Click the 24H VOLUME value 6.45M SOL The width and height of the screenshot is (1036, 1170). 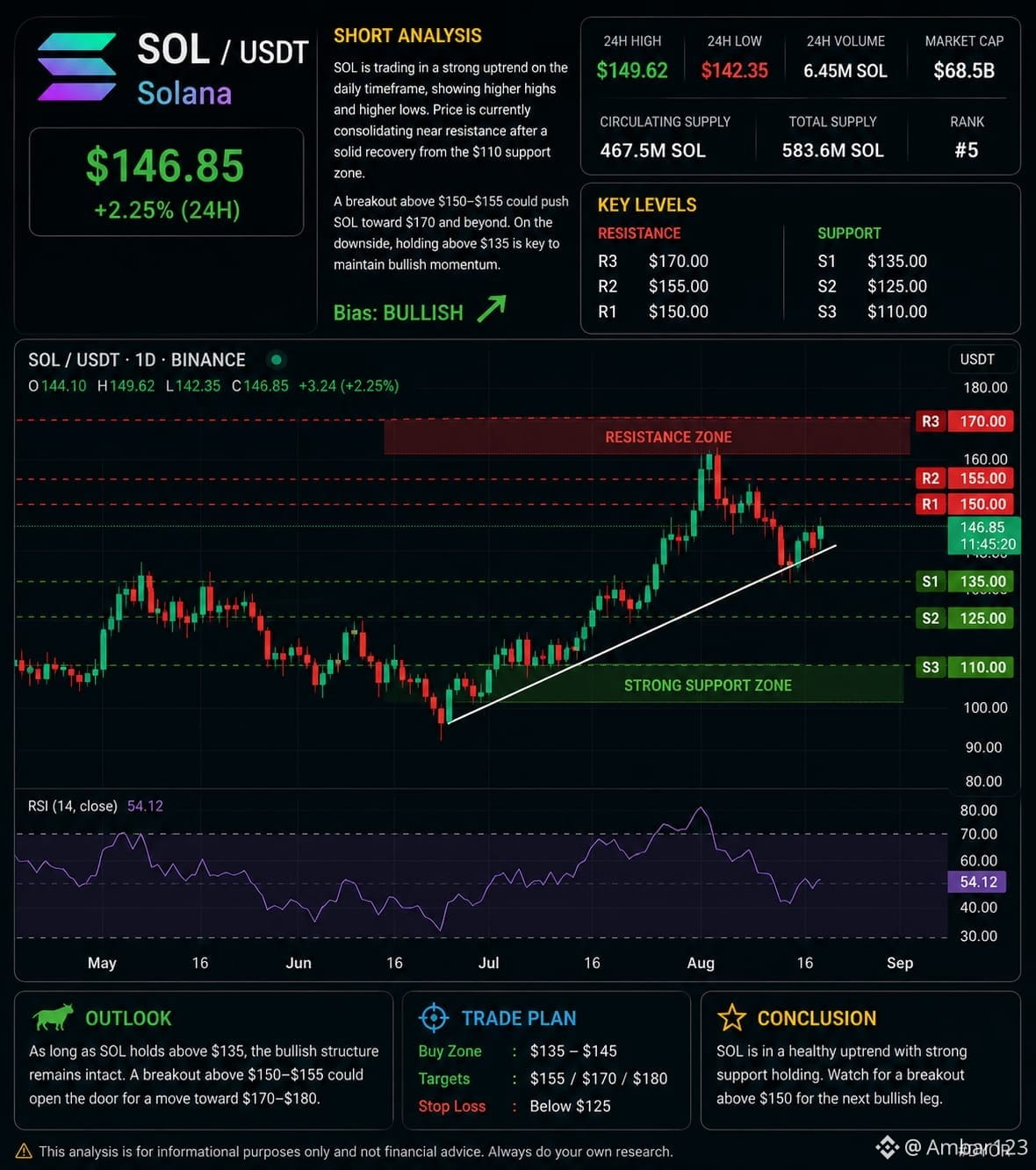(x=845, y=70)
